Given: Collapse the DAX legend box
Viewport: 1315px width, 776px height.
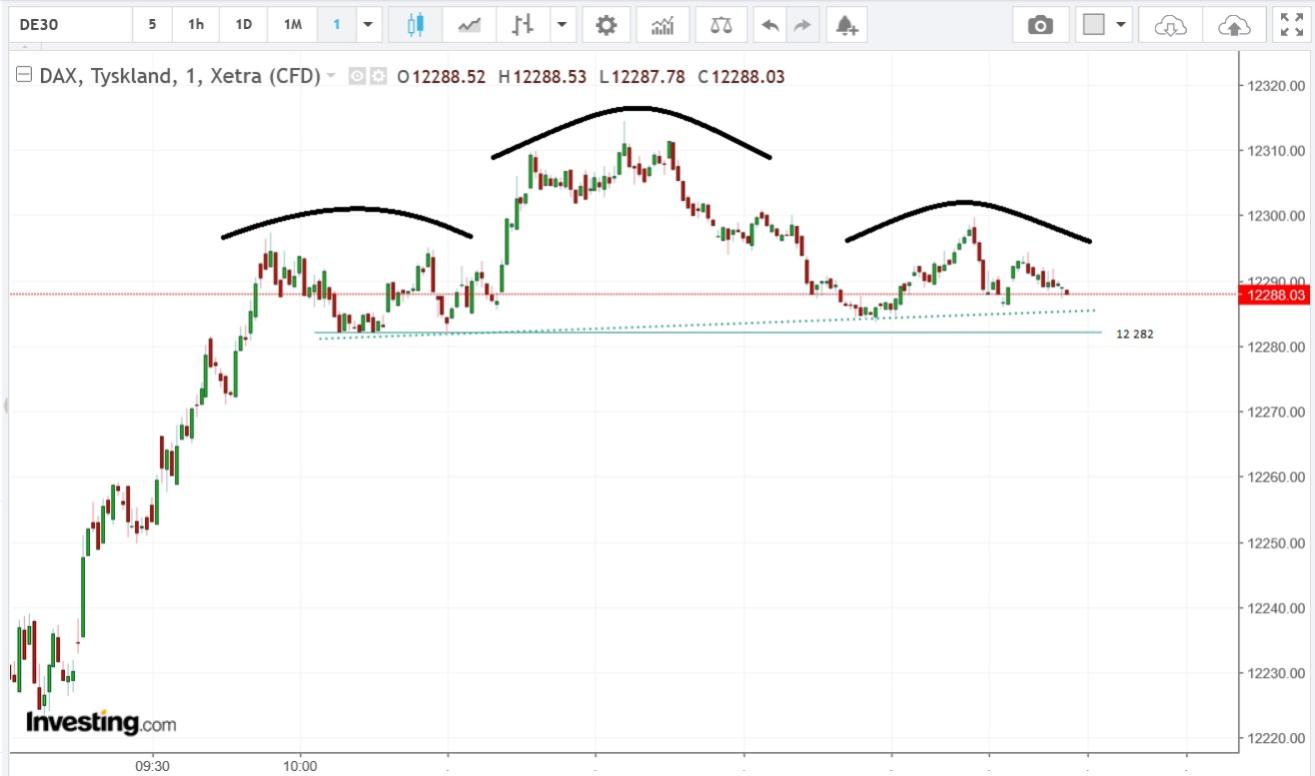Looking at the screenshot, I should click(24, 76).
